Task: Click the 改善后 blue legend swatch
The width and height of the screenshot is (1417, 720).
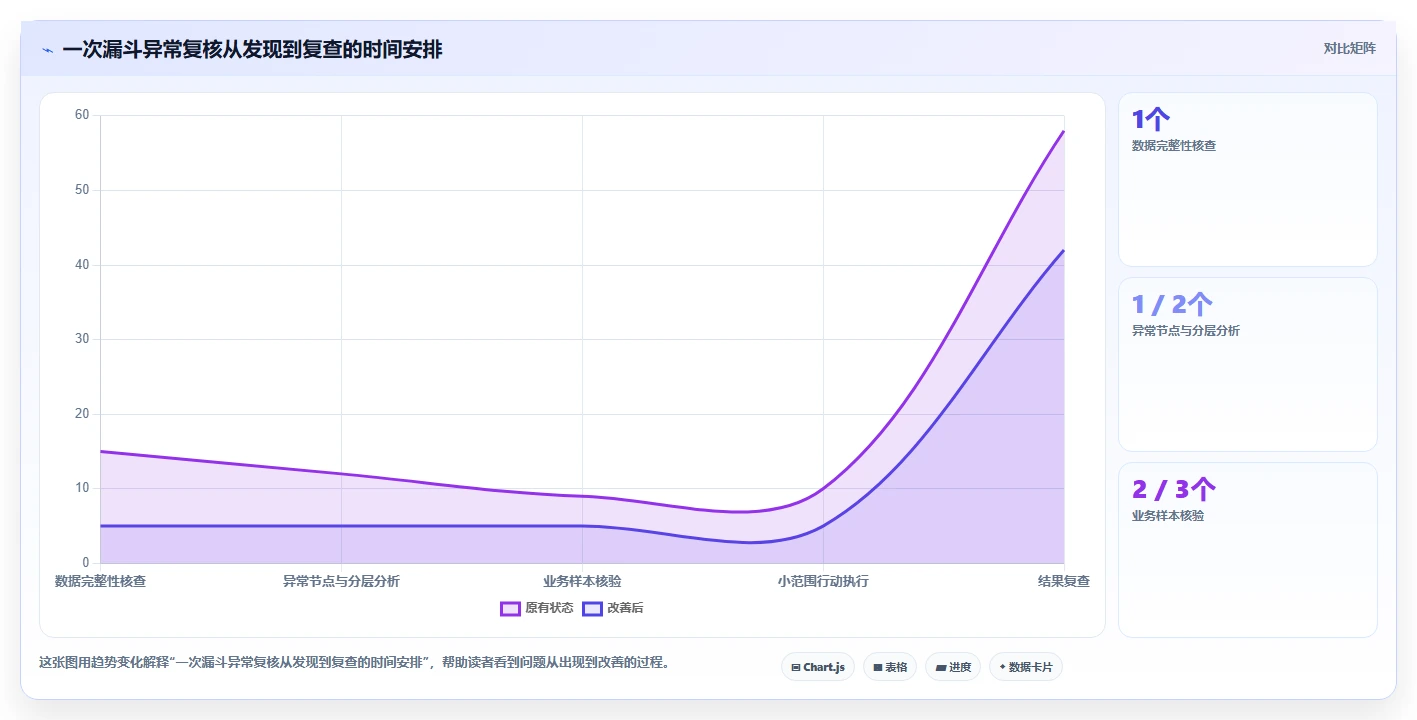Action: 592,608
